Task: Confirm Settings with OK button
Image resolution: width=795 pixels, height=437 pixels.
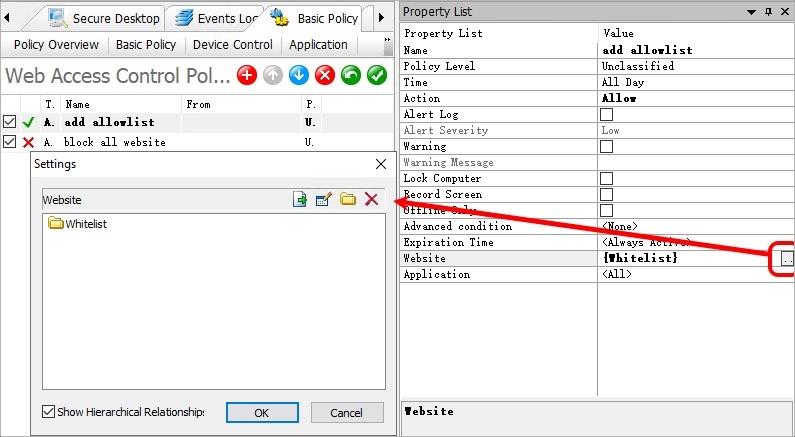Action: [262, 413]
